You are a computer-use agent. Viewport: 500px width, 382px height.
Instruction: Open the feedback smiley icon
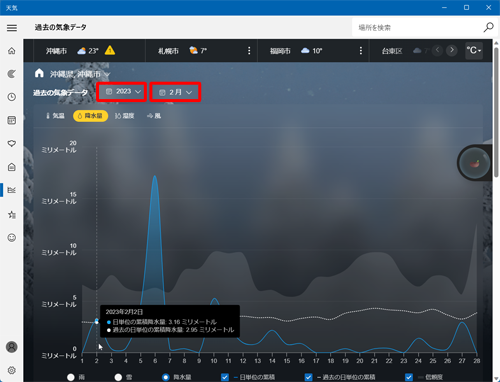click(12, 238)
